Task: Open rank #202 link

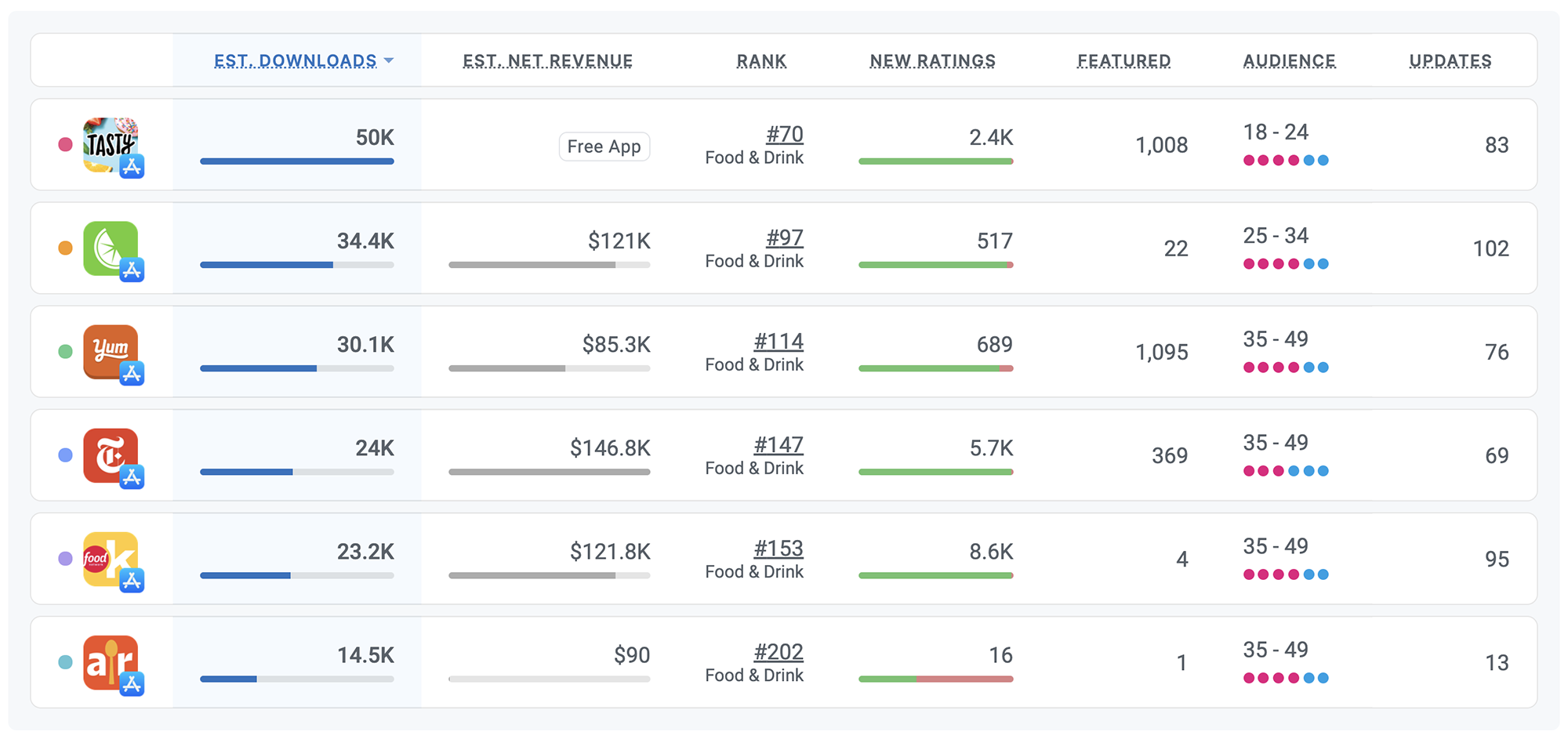Action: 779,651
